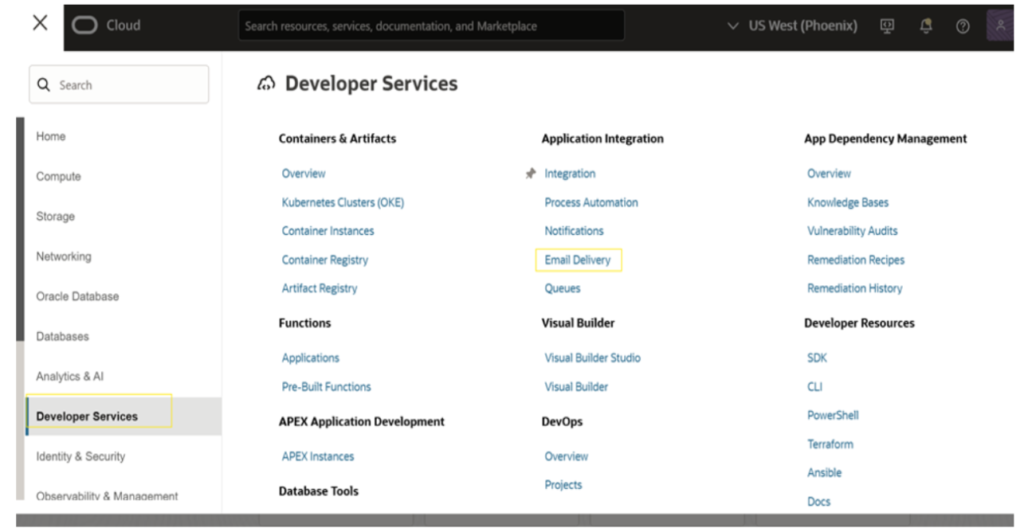Screen dimensions: 1024x532
Task: Open Remediation History link
Action: [x=854, y=289]
